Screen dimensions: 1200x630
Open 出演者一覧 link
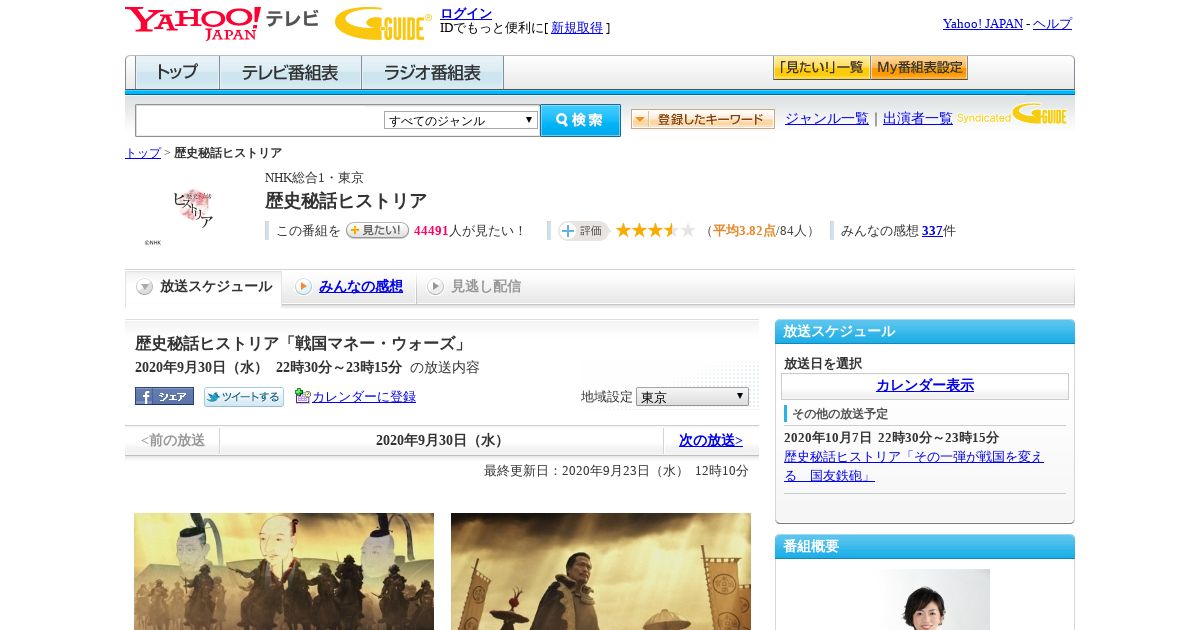918,119
